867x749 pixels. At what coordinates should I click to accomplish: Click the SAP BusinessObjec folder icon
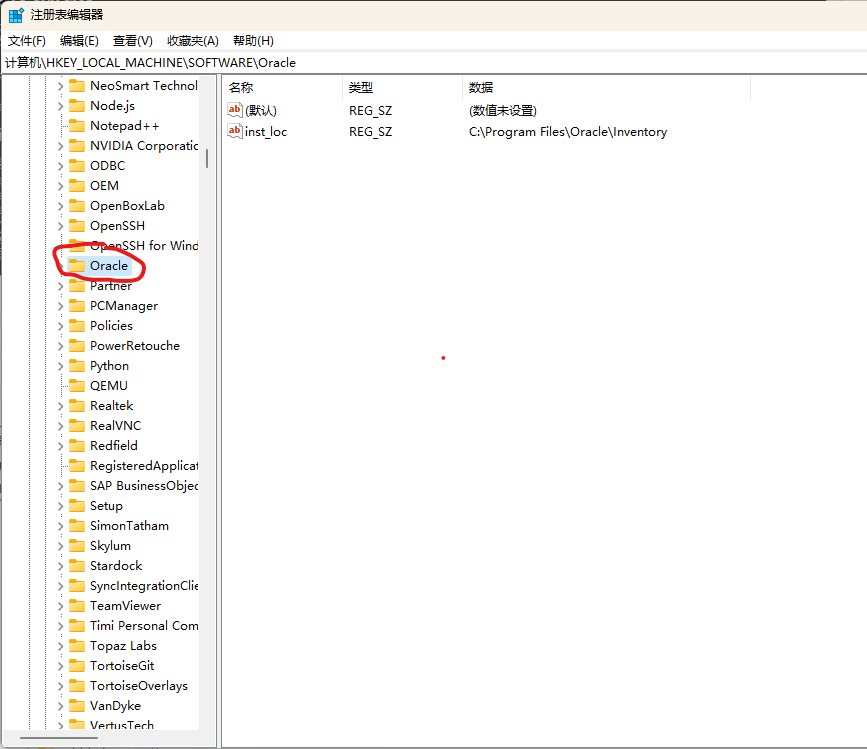[x=77, y=485]
